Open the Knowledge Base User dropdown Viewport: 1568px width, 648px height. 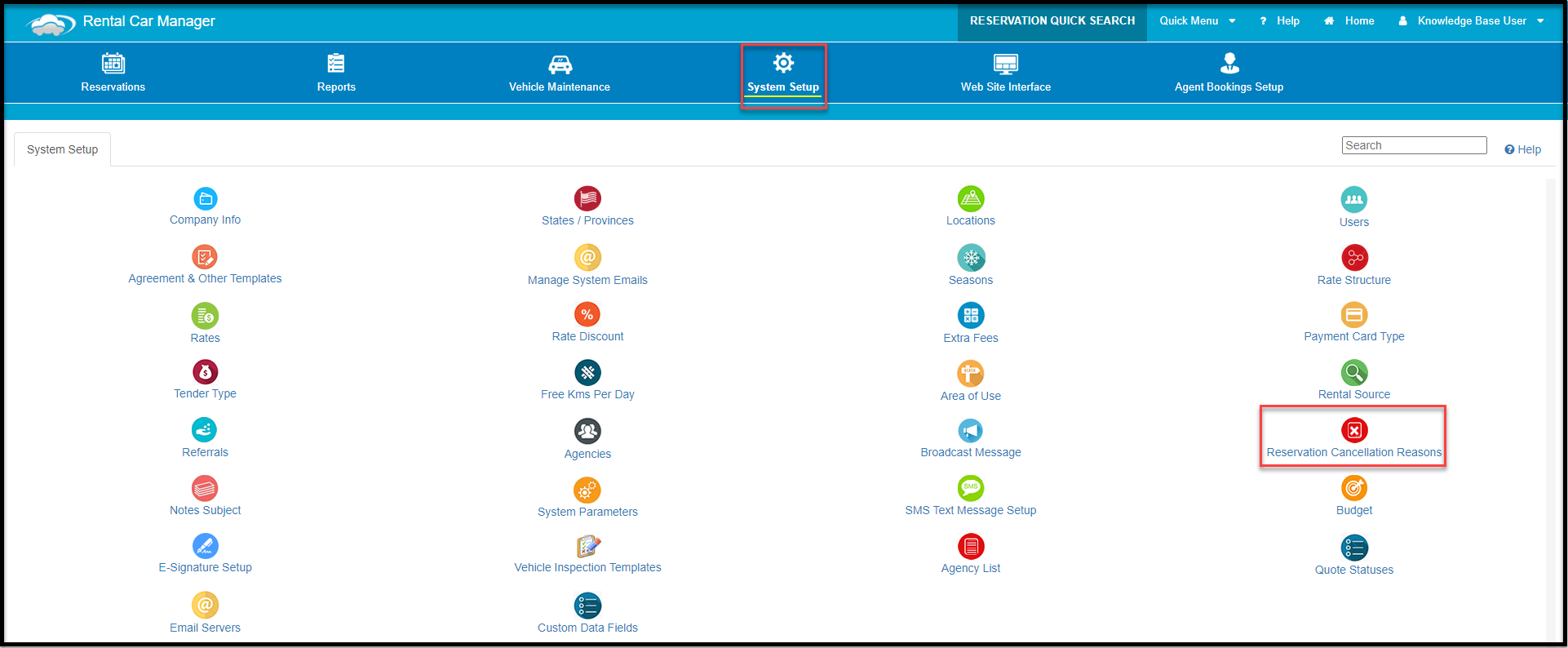click(1471, 21)
